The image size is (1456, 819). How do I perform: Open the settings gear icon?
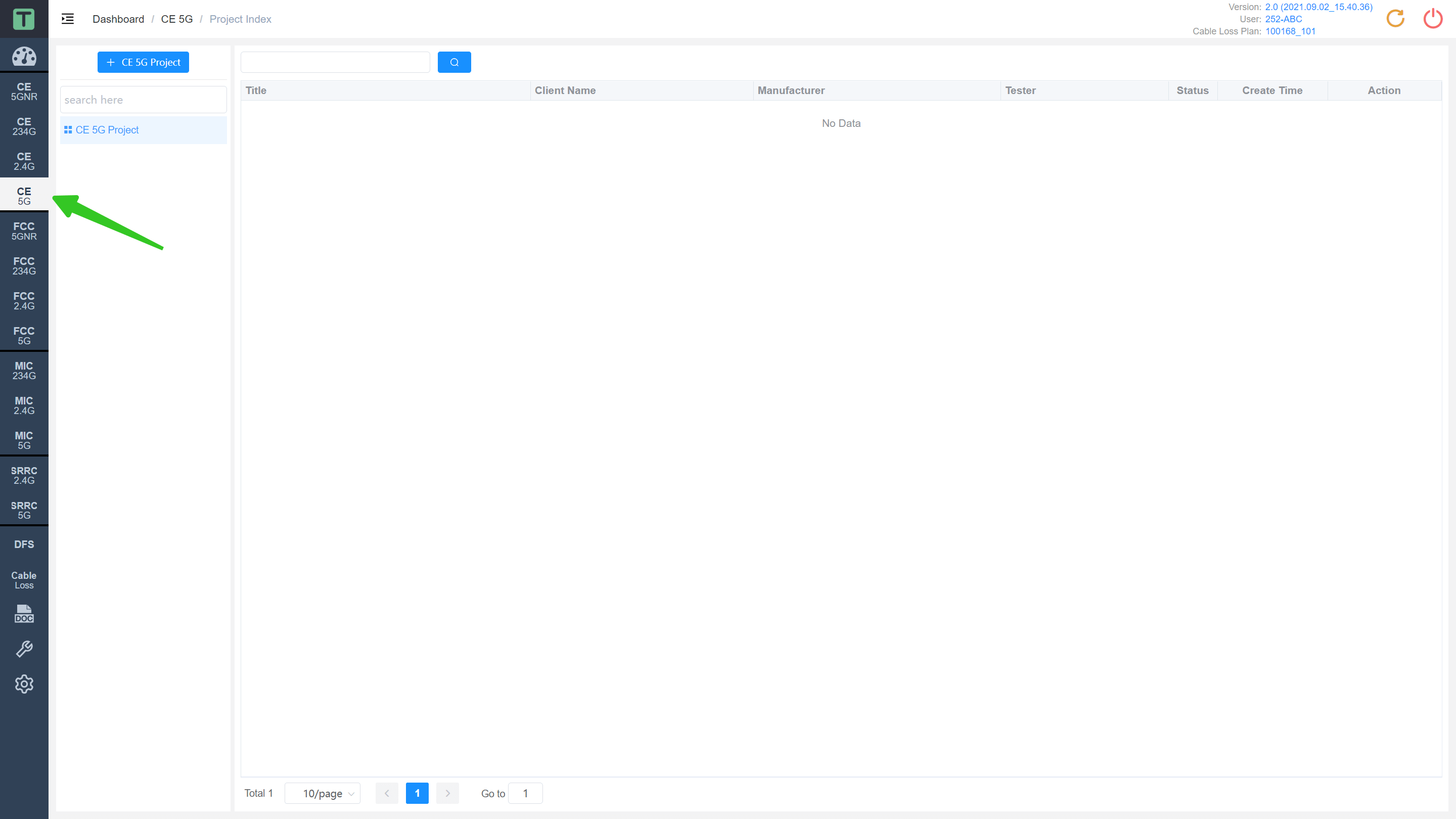(24, 684)
